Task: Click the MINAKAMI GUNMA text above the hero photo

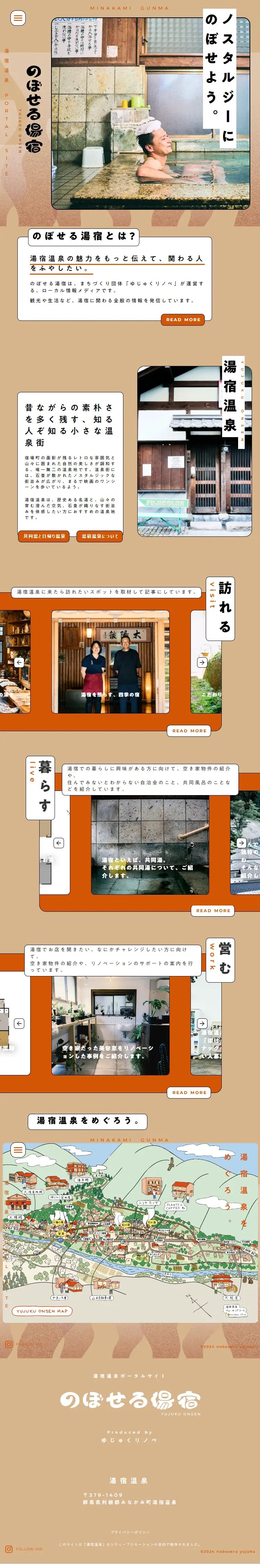Action: [x=130, y=8]
